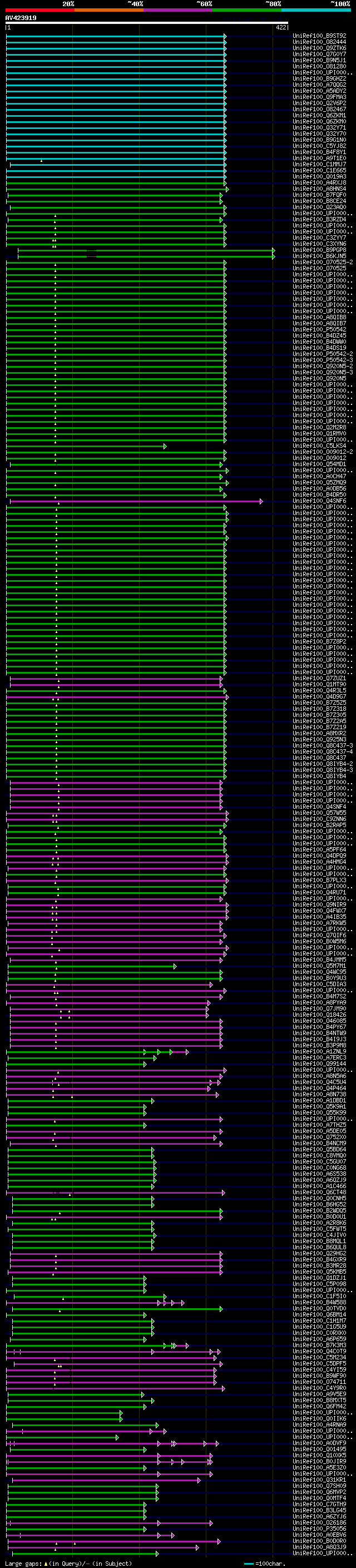Select hit label UniRef100_C1E665
The image size is (356, 1568).
click(x=319, y=170)
